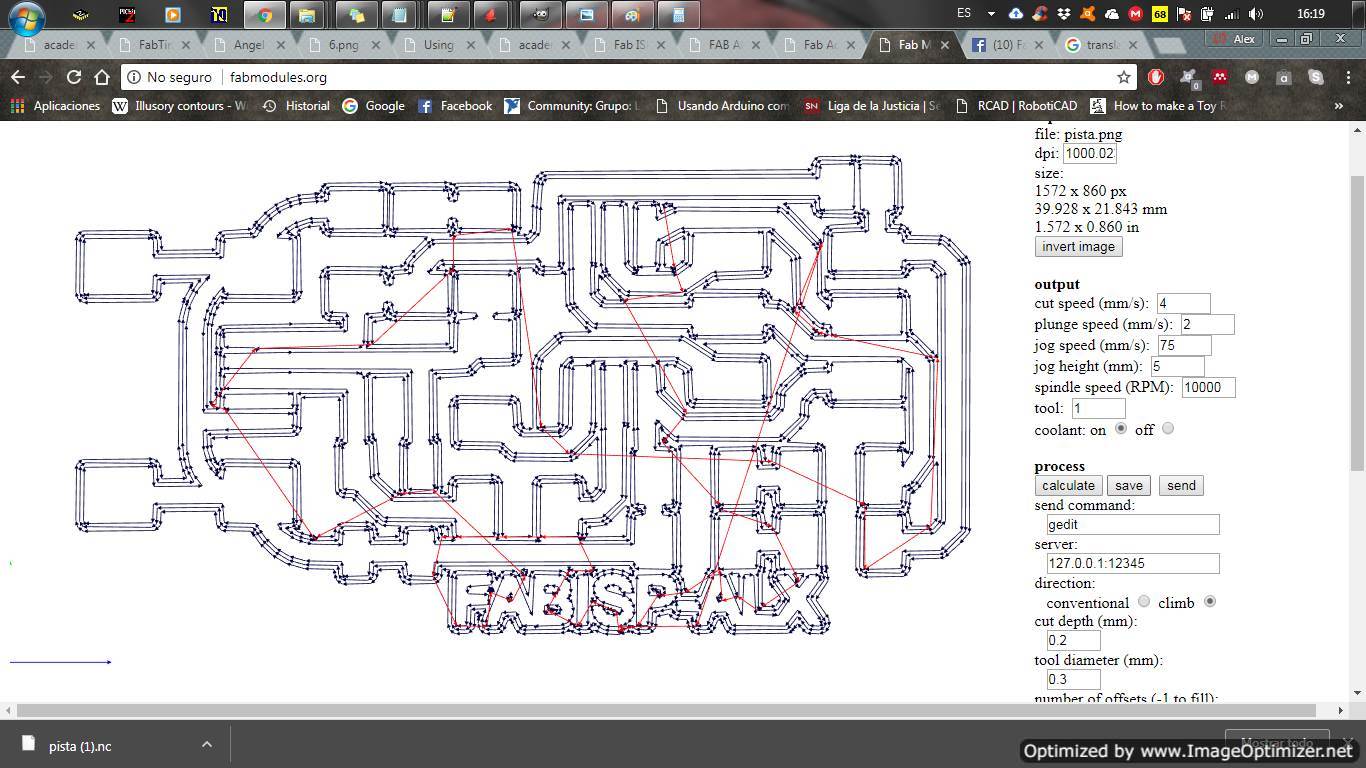Click the save button under process
1366x768 pixels.
[x=1129, y=486]
